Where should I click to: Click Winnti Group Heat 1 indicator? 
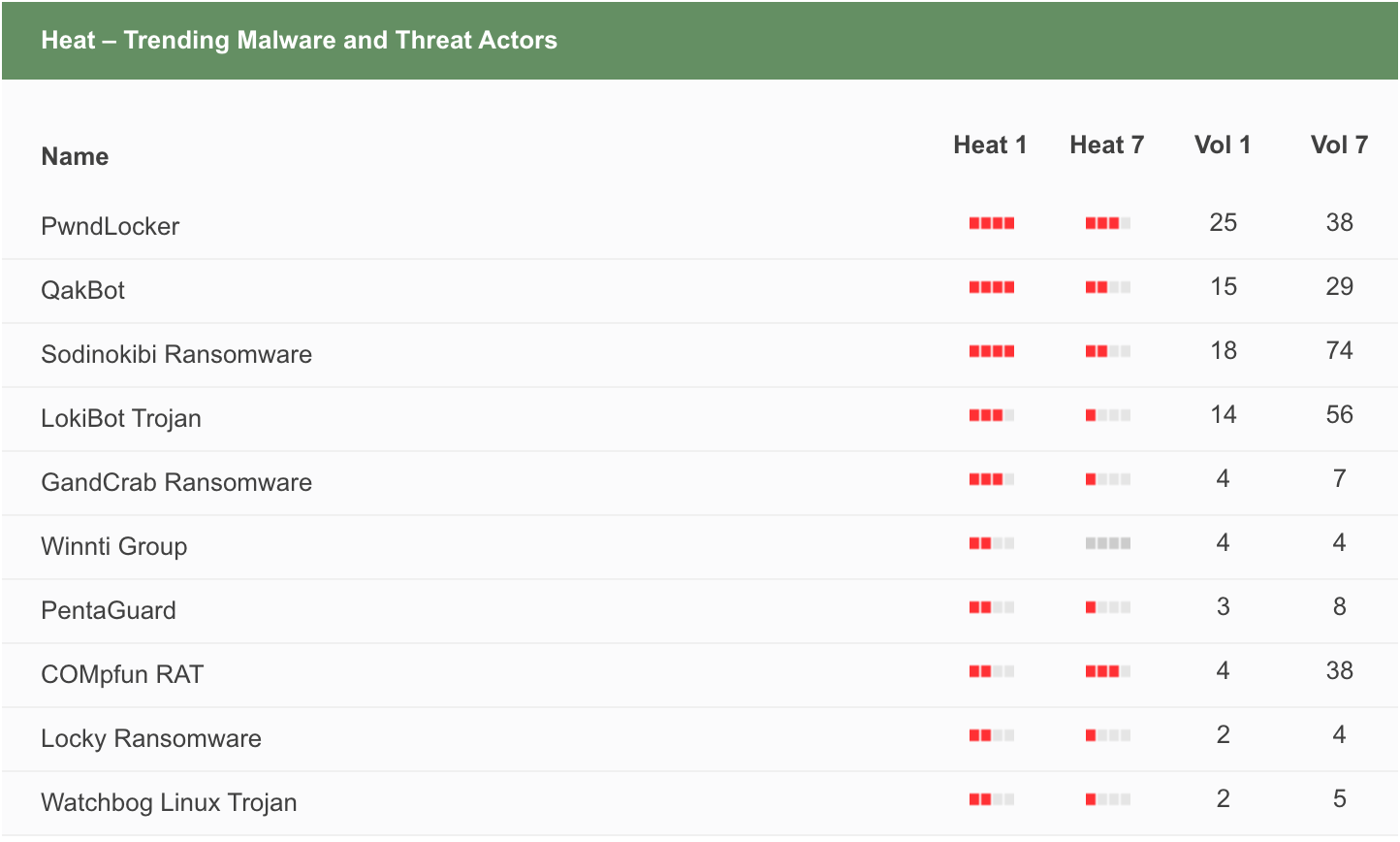[992, 543]
